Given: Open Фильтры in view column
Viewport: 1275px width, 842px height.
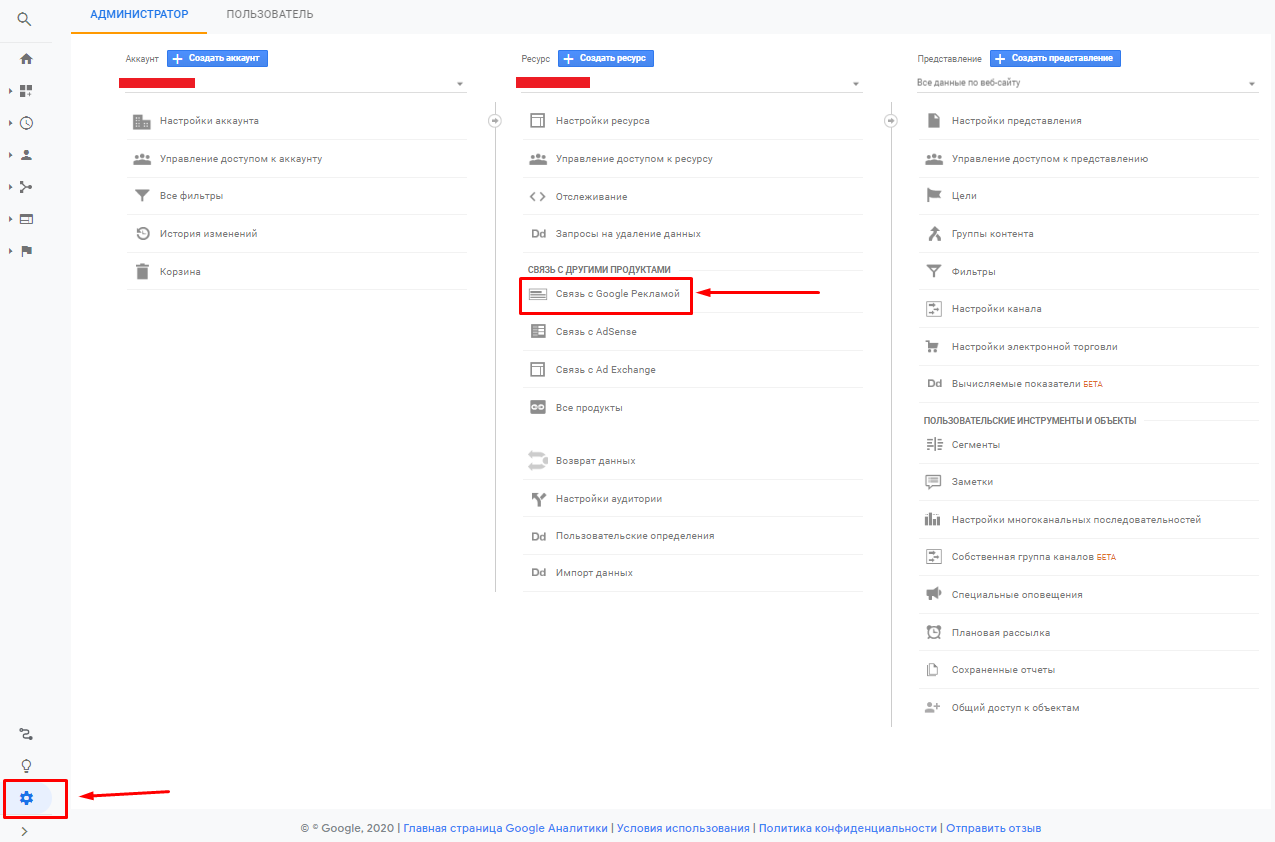Looking at the screenshot, I should pos(973,272).
